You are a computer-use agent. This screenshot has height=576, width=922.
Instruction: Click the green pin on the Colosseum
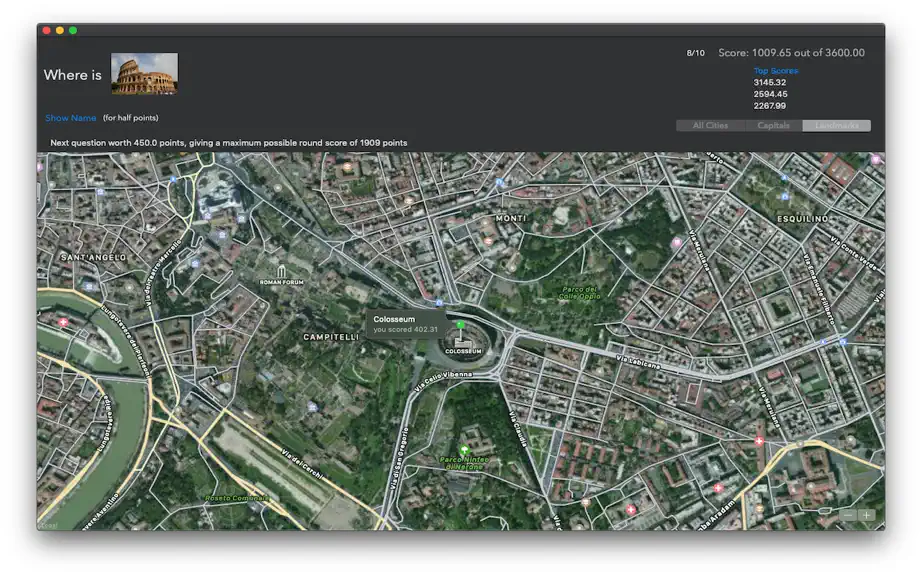click(460, 324)
